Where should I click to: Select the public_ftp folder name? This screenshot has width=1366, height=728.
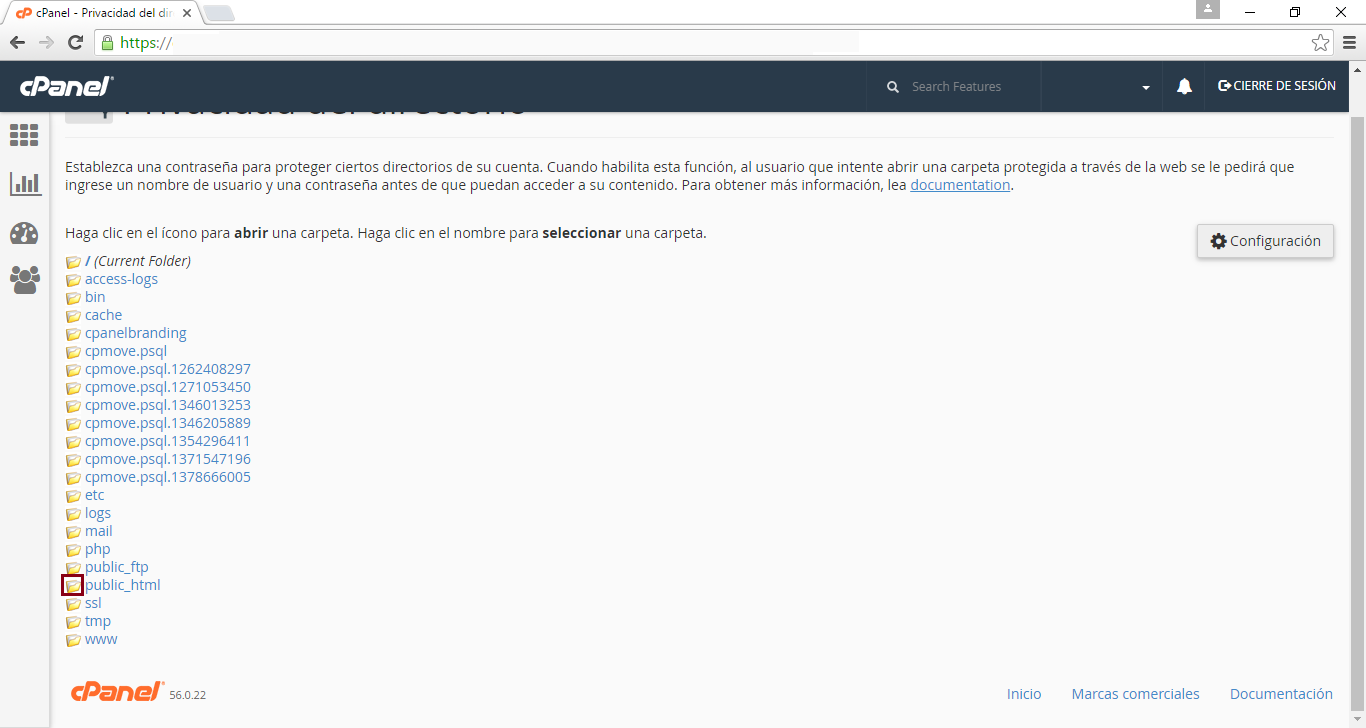tap(116, 567)
